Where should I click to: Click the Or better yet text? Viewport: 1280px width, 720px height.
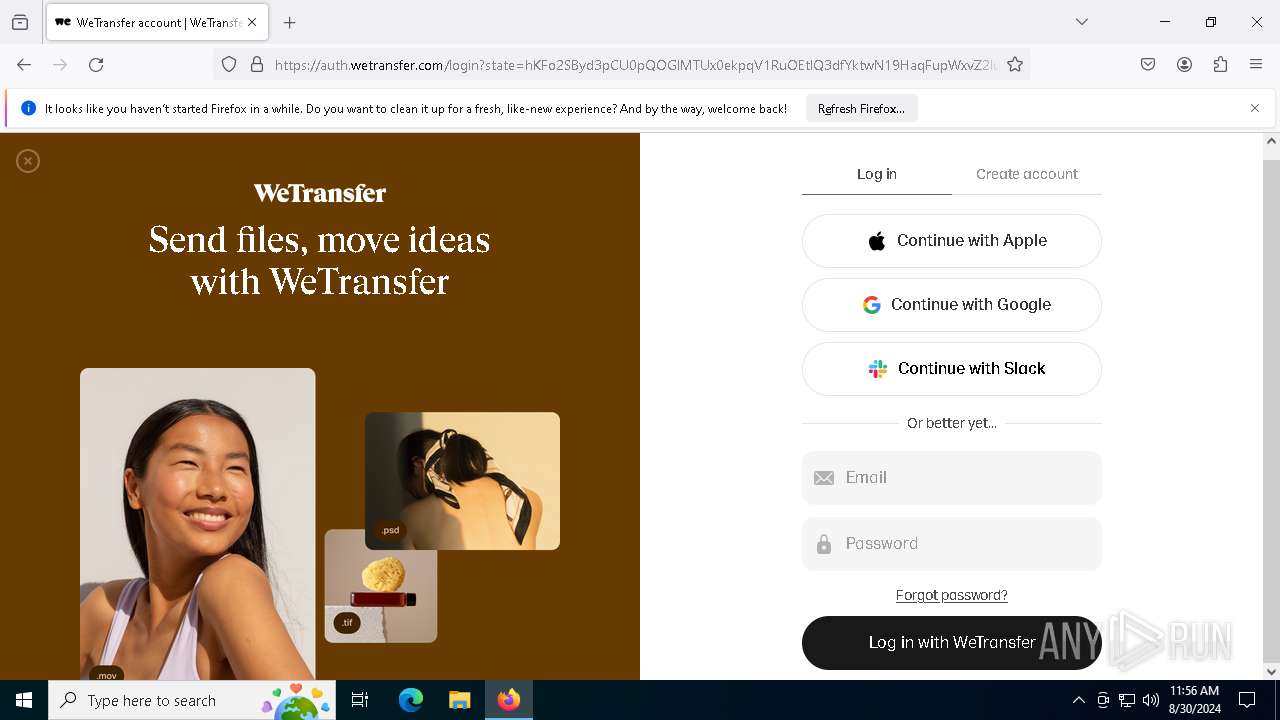pyautogui.click(x=952, y=423)
